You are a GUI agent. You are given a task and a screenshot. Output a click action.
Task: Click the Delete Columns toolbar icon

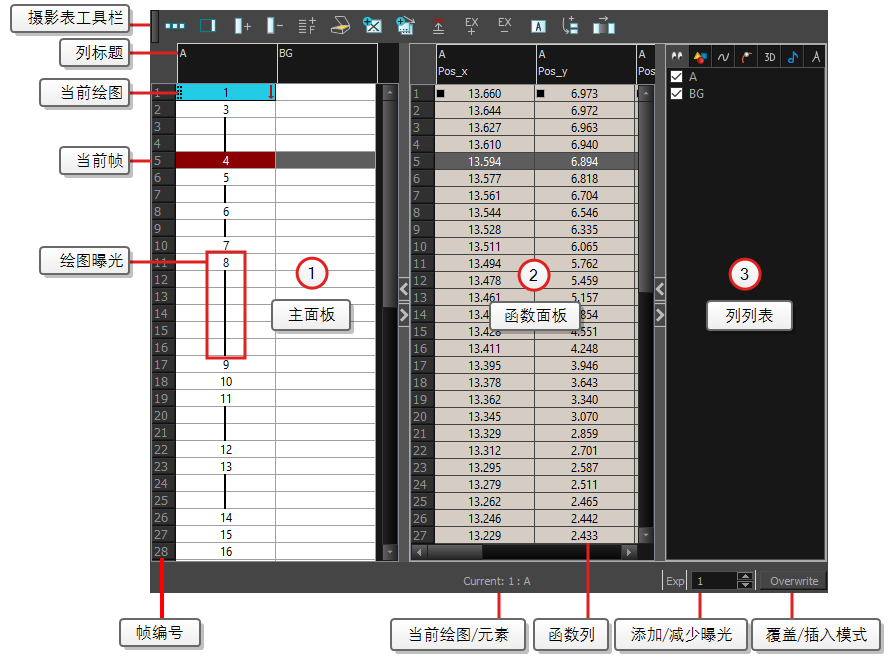click(x=273, y=26)
